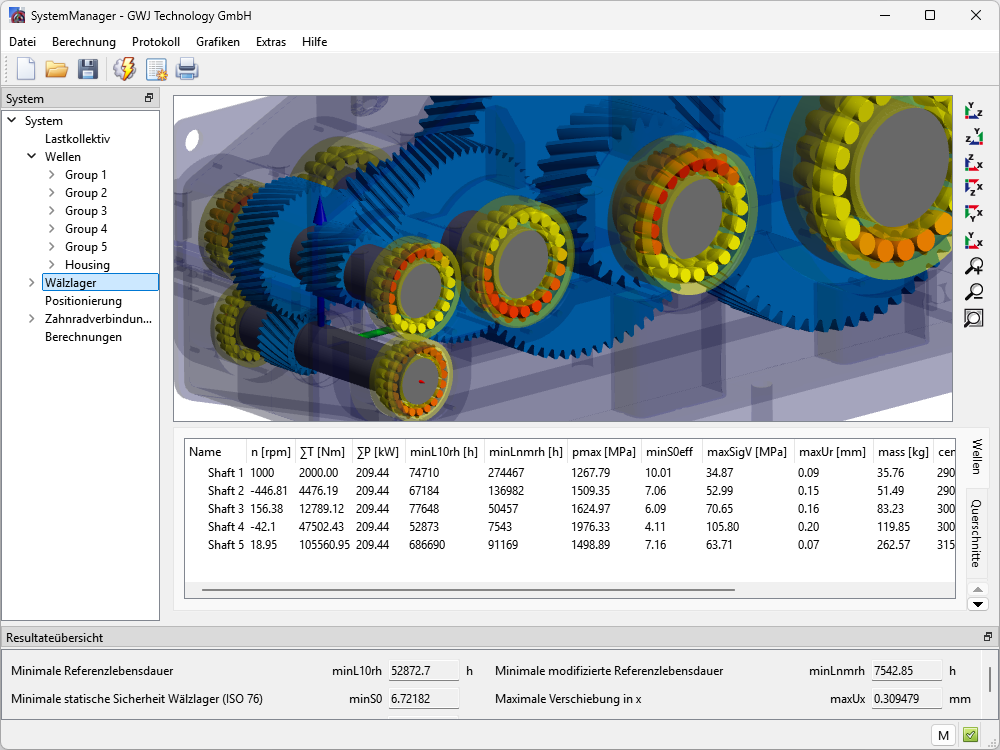
Task: Switch to the Querschnitte vertical tab
Action: pos(976,532)
